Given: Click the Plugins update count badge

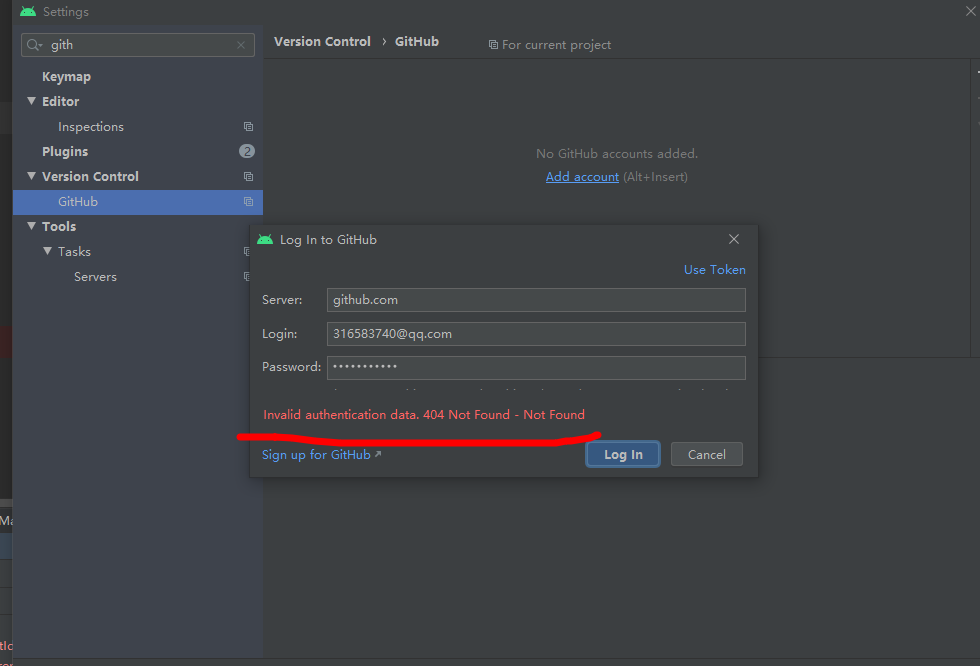Looking at the screenshot, I should 247,151.
